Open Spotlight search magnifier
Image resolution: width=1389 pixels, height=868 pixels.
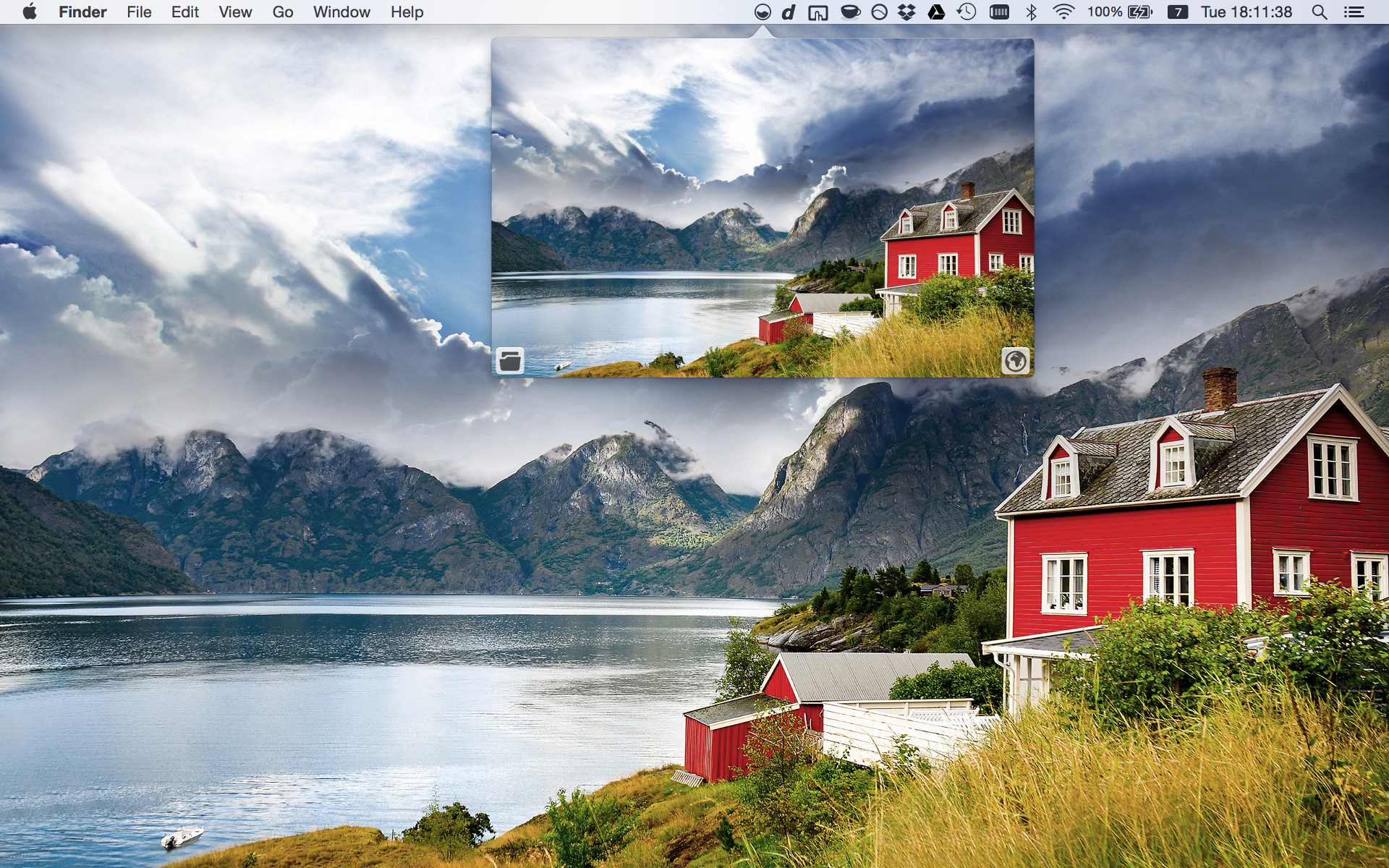[x=1320, y=12]
